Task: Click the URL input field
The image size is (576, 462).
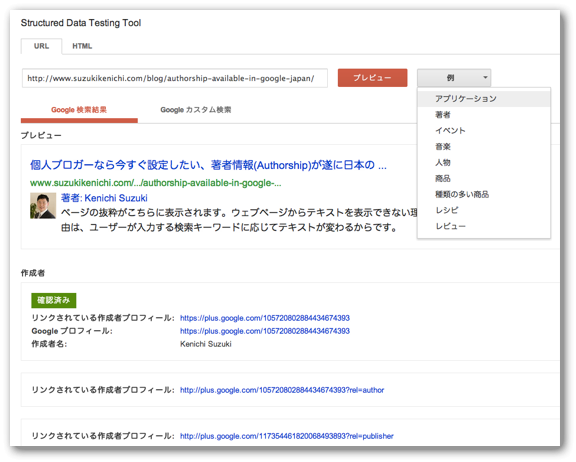Action: [x=174, y=78]
